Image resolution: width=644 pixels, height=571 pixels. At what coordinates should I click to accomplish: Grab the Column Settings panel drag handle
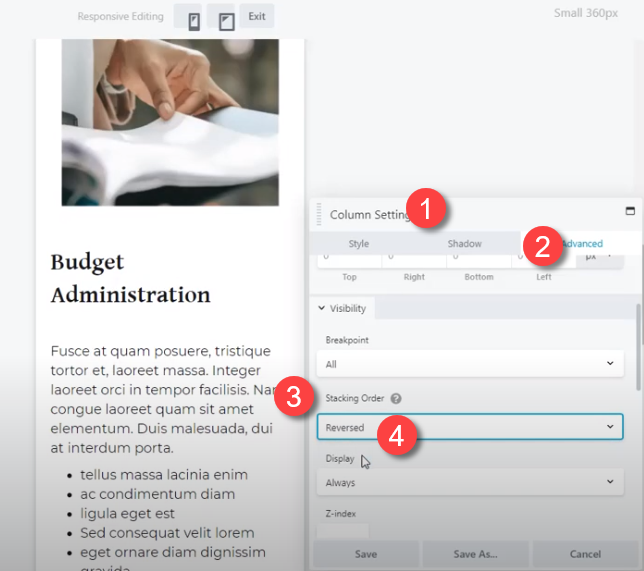point(319,214)
